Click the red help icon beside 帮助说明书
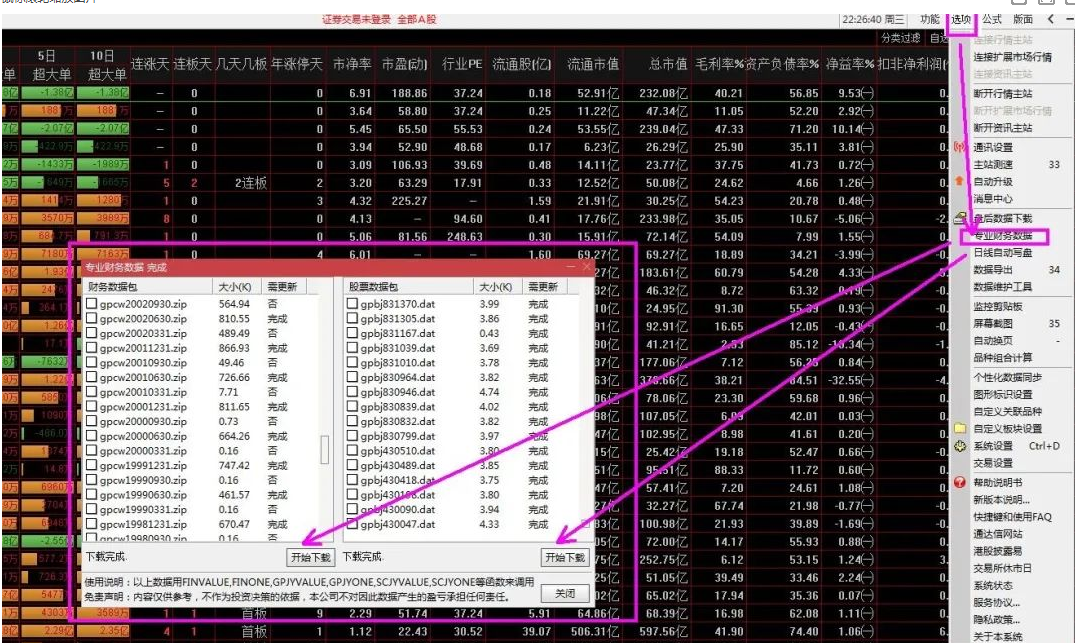The width and height of the screenshot is (1075, 643). pyautogui.click(x=960, y=482)
